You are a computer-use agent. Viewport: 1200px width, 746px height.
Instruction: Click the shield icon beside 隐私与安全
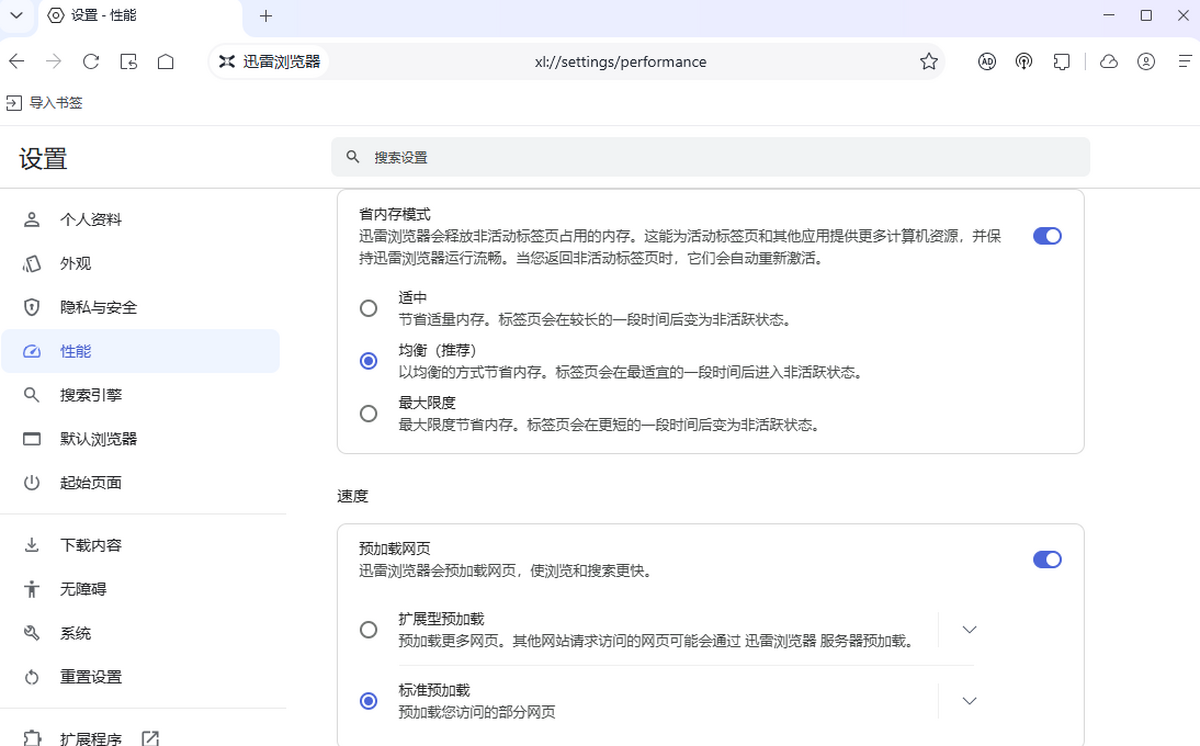(32, 308)
